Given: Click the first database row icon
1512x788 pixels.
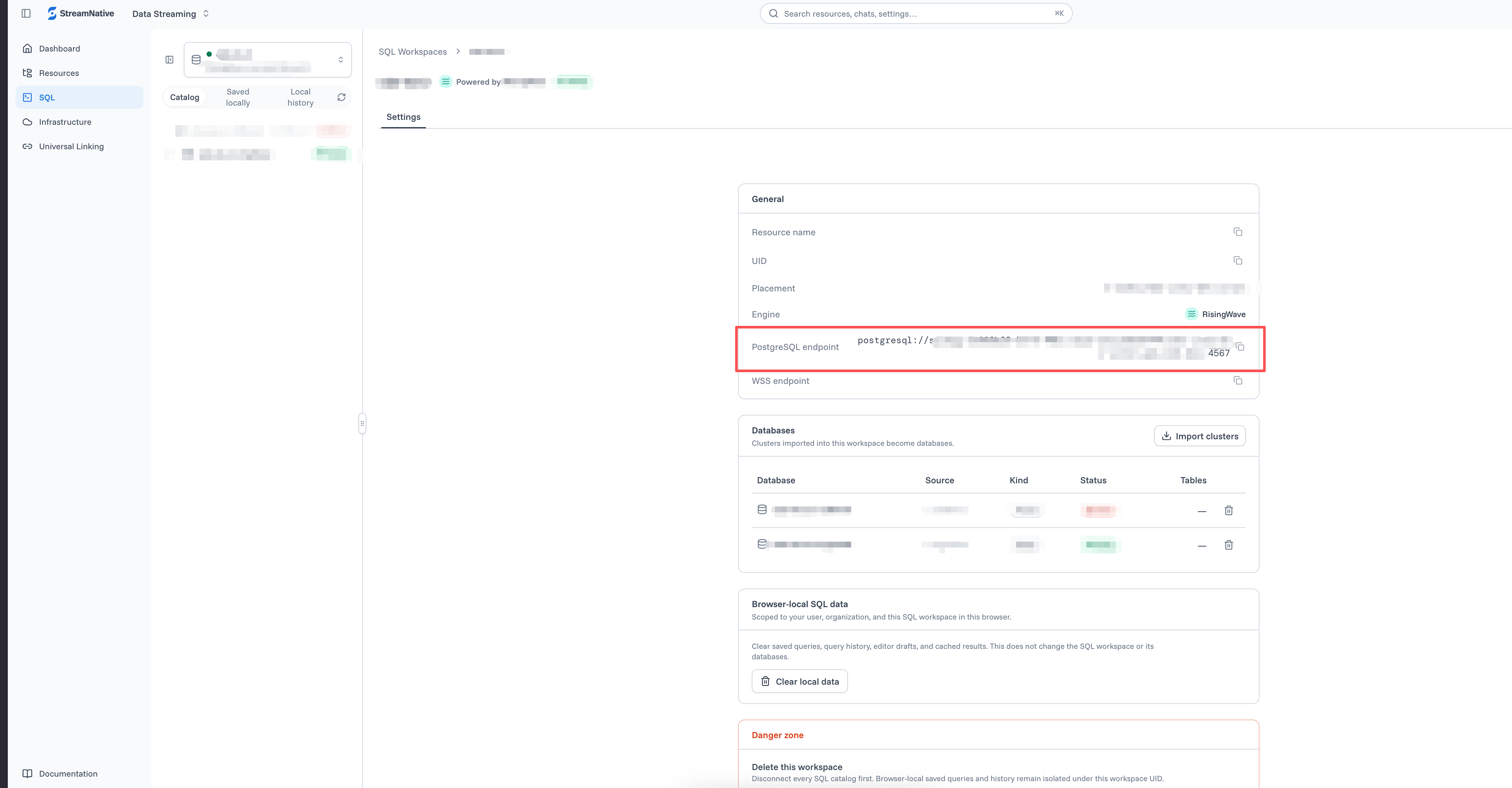Looking at the screenshot, I should click(x=762, y=510).
